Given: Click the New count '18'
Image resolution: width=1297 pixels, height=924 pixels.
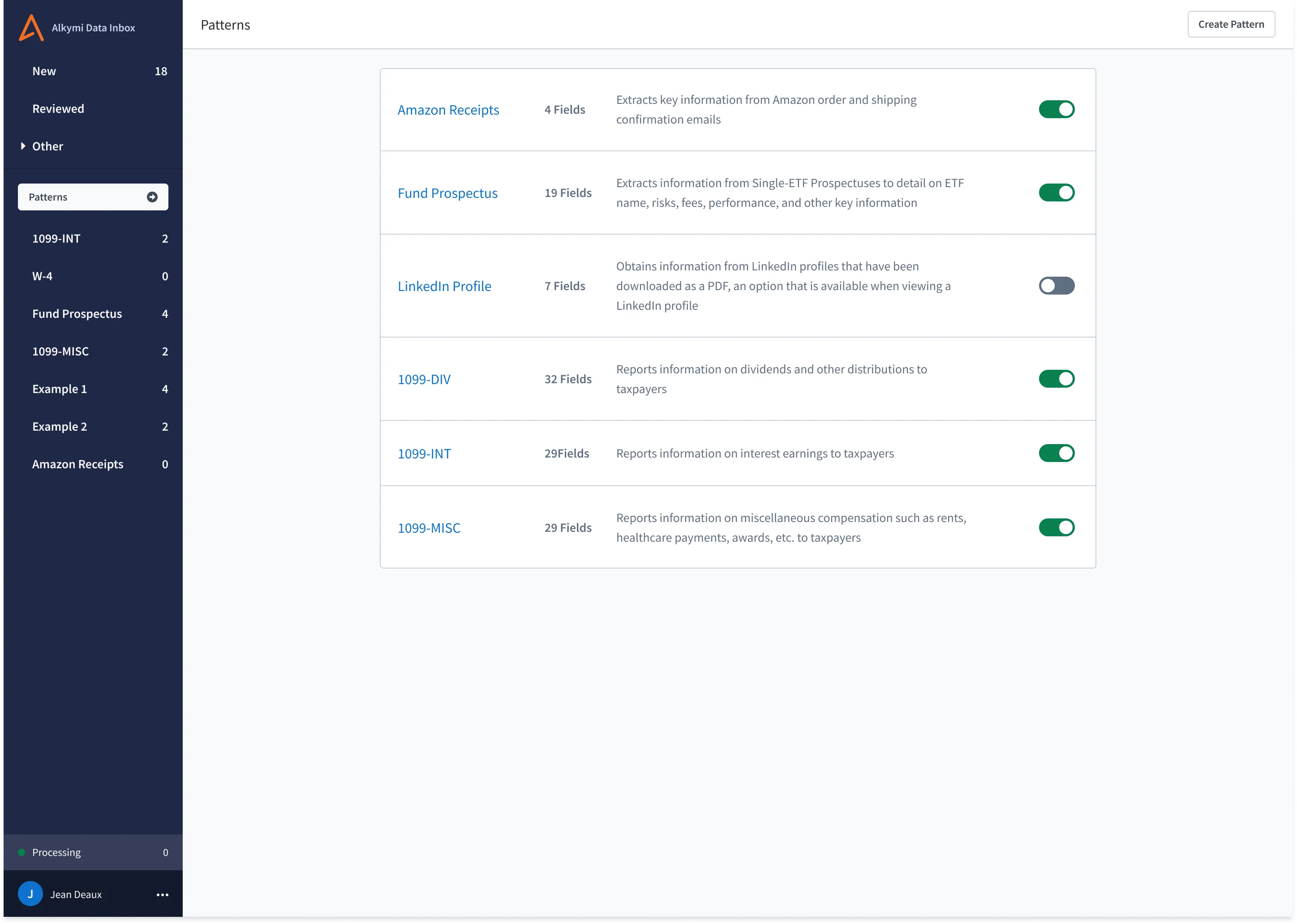Looking at the screenshot, I should [x=161, y=71].
